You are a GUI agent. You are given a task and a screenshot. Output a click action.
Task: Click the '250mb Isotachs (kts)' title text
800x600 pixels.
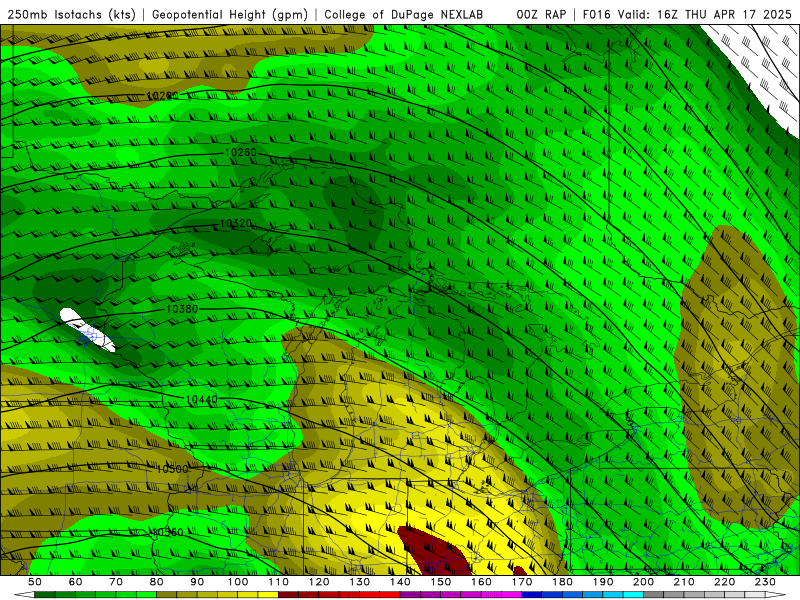(71, 15)
